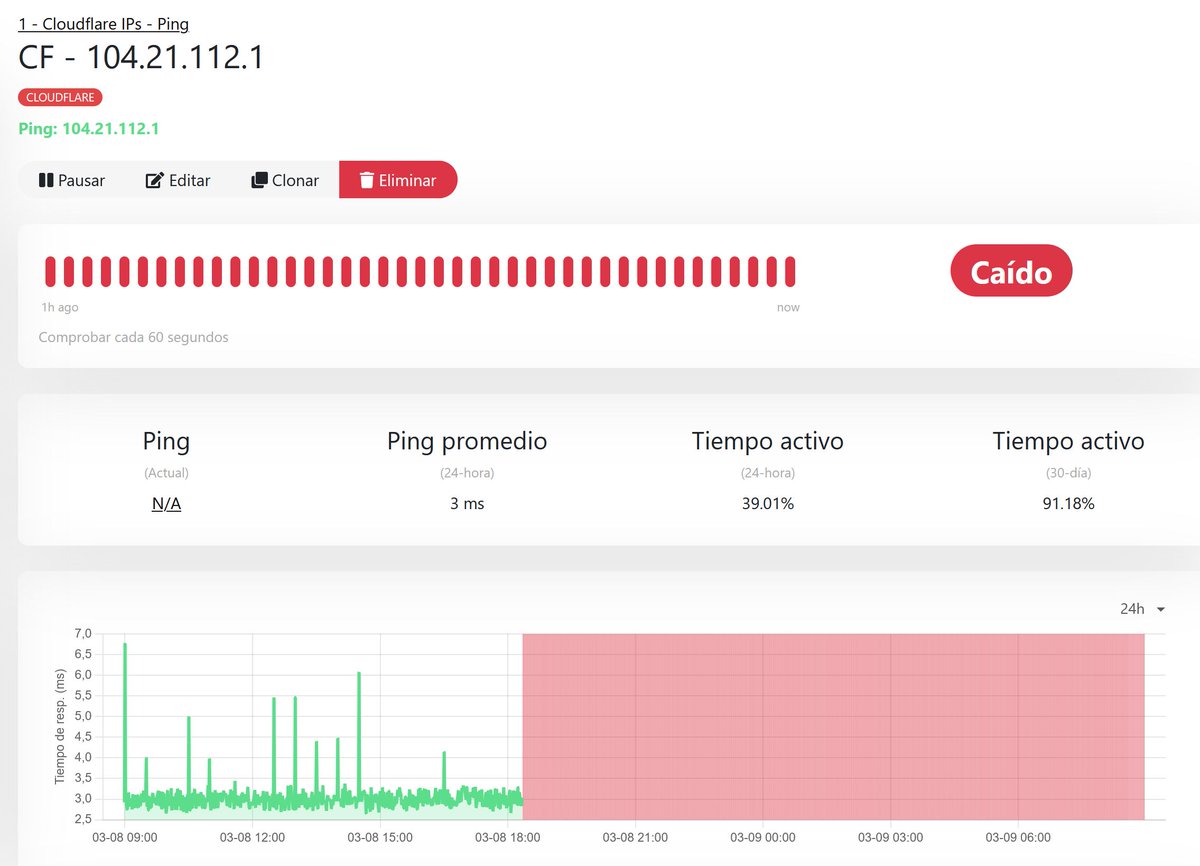Click the '03-08 18:00' x-axis label
Viewport: 1200px width, 866px height.
(x=507, y=838)
